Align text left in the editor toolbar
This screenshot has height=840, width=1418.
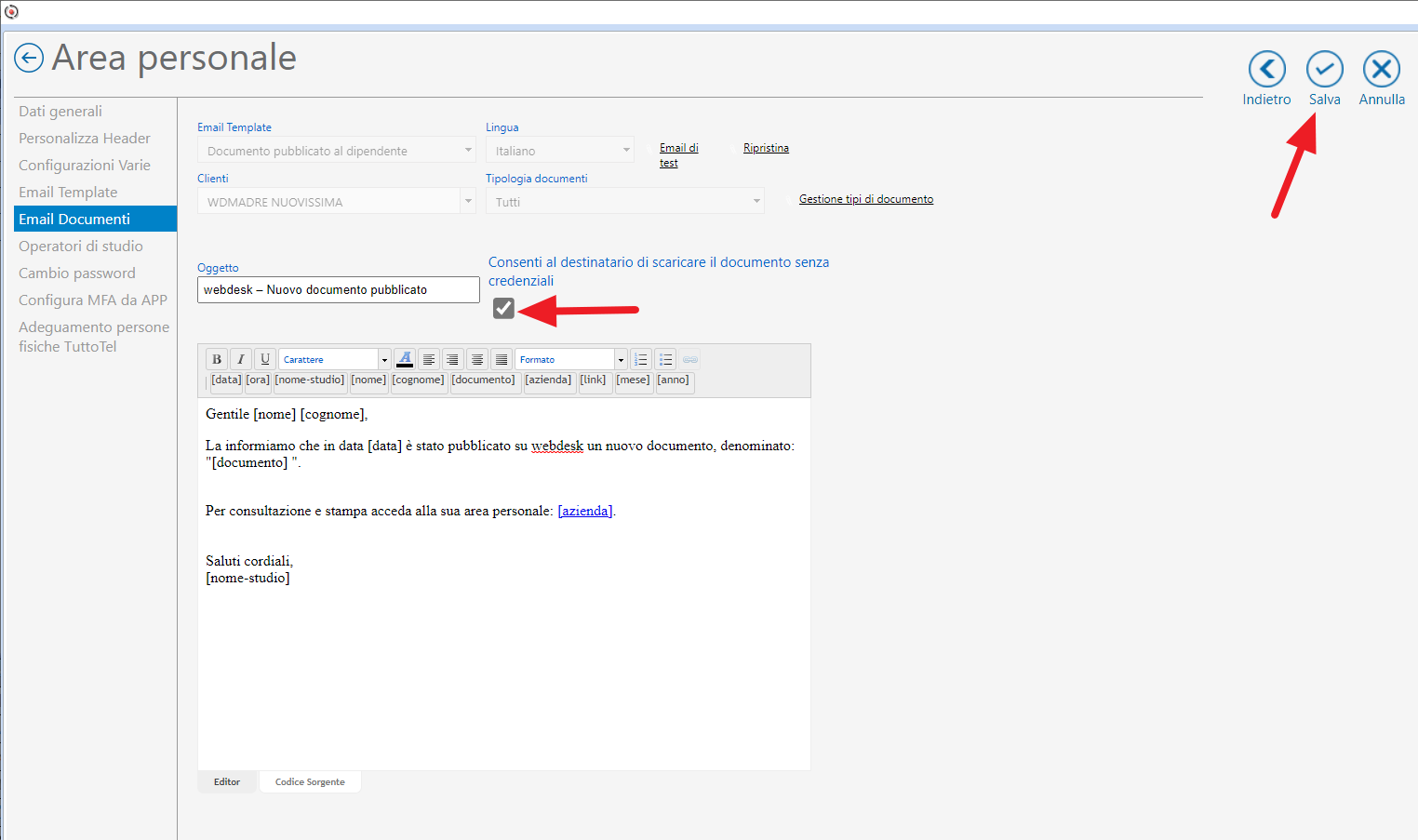429,359
